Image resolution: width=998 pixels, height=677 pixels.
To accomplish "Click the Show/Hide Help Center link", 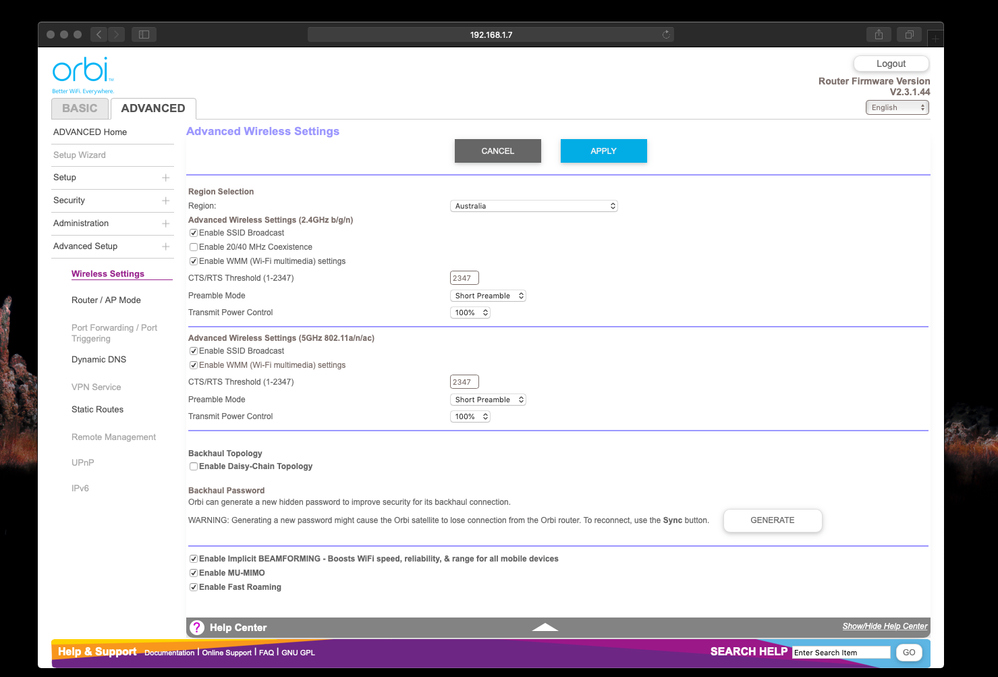I will coord(884,626).
